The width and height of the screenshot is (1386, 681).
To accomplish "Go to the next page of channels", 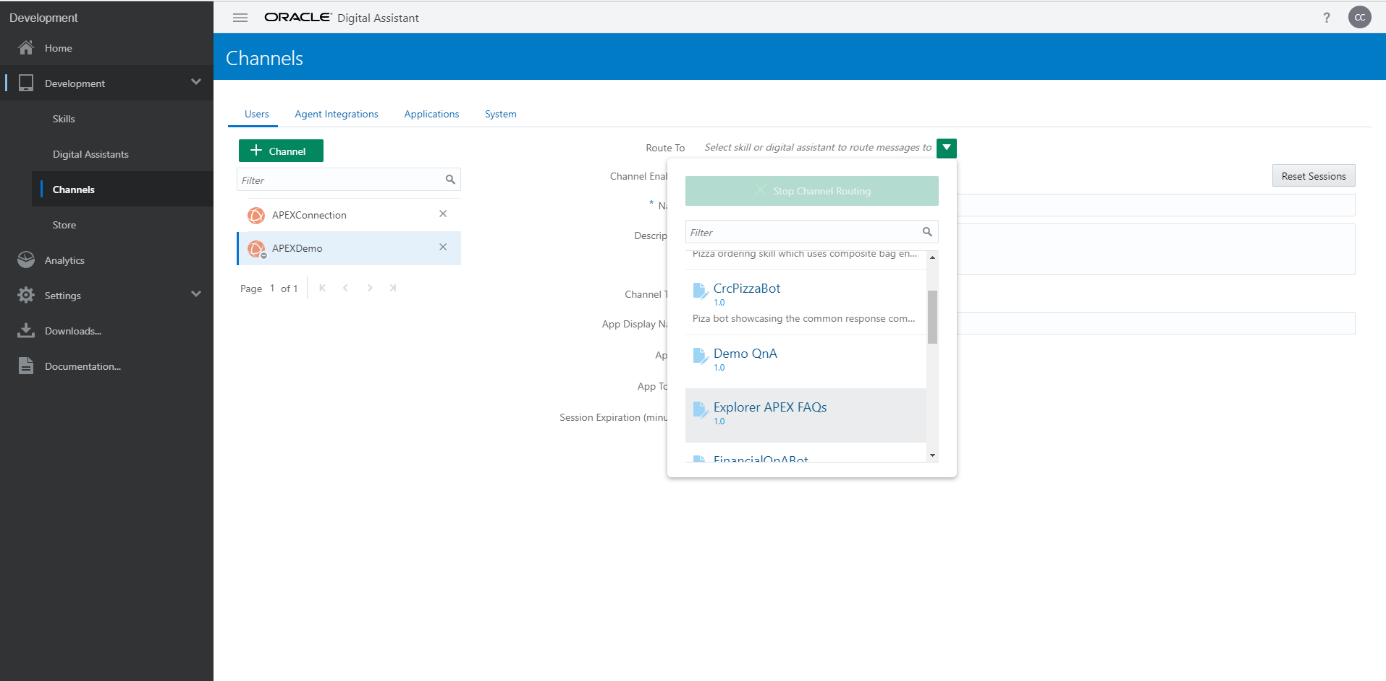I will (370, 288).
